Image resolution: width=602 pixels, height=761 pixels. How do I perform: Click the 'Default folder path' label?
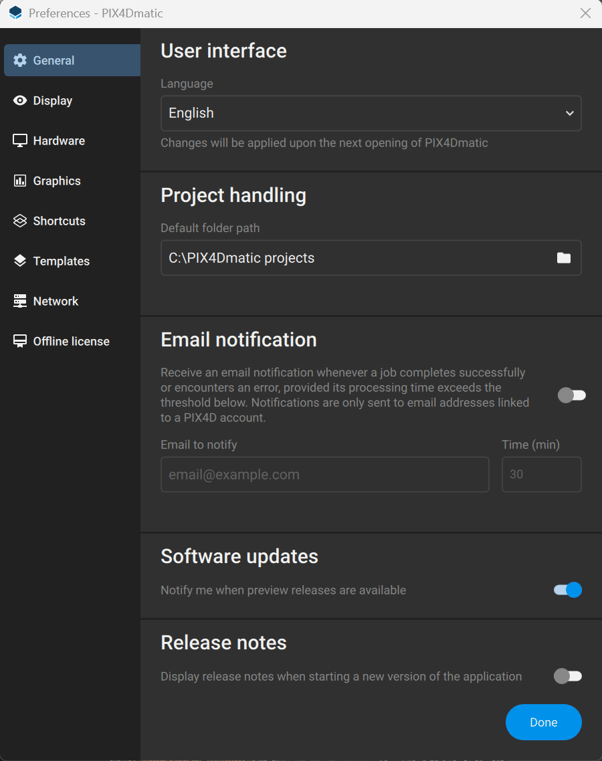click(x=210, y=228)
